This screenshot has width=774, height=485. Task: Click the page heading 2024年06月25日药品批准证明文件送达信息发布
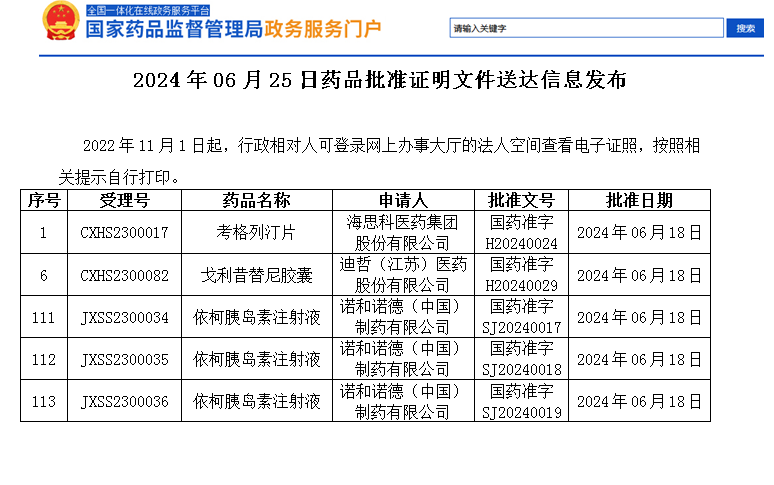[380, 80]
